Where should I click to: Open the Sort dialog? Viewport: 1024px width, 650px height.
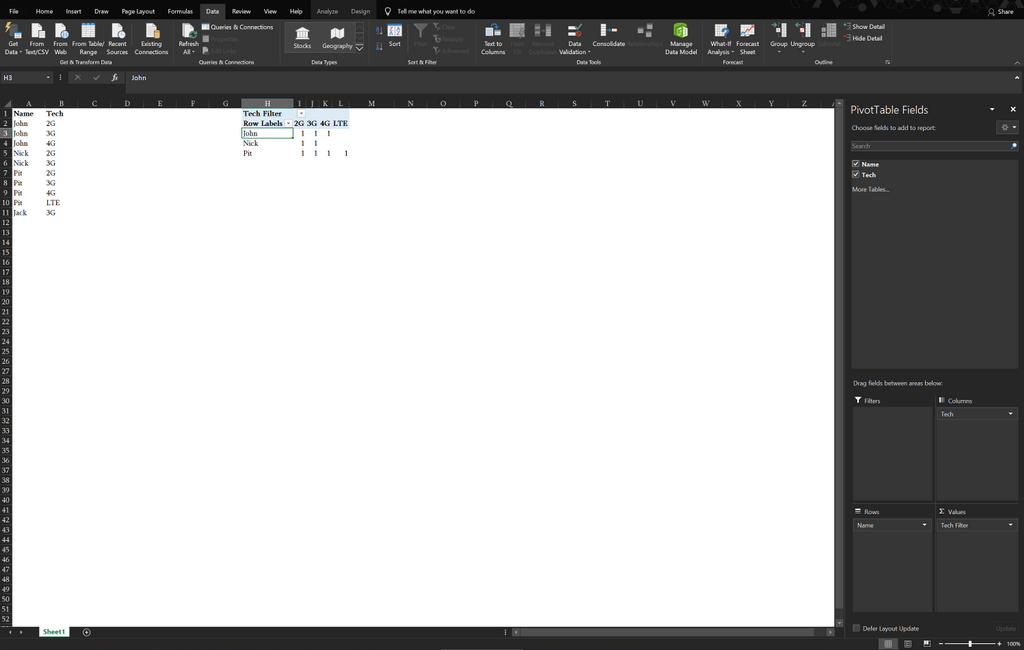(x=394, y=36)
